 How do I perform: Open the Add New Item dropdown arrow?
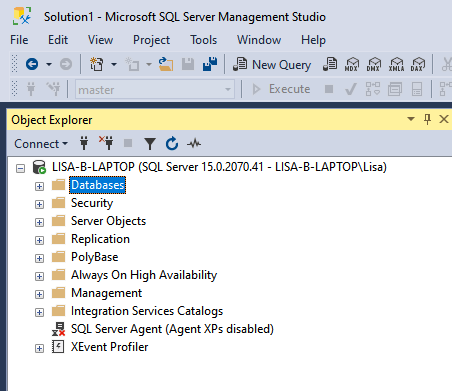pyautogui.click(x=149, y=64)
